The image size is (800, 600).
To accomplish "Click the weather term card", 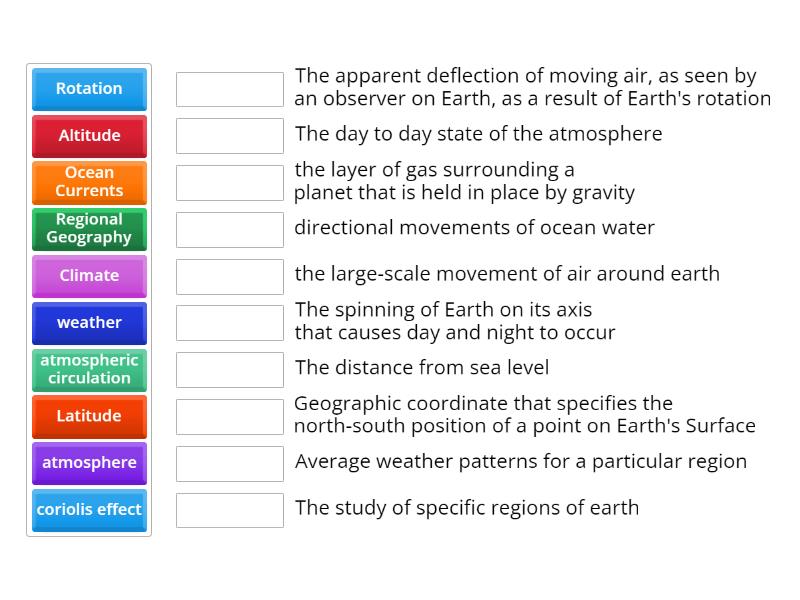I will click(x=89, y=323).
